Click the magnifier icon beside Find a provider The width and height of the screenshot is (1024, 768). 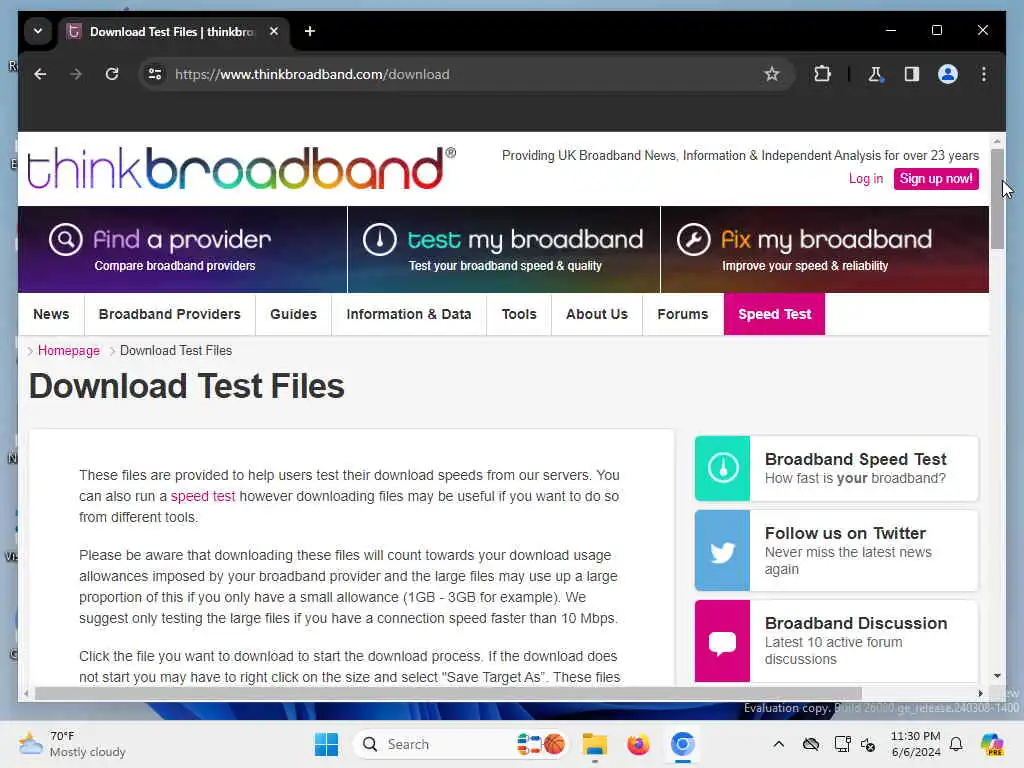65,240
